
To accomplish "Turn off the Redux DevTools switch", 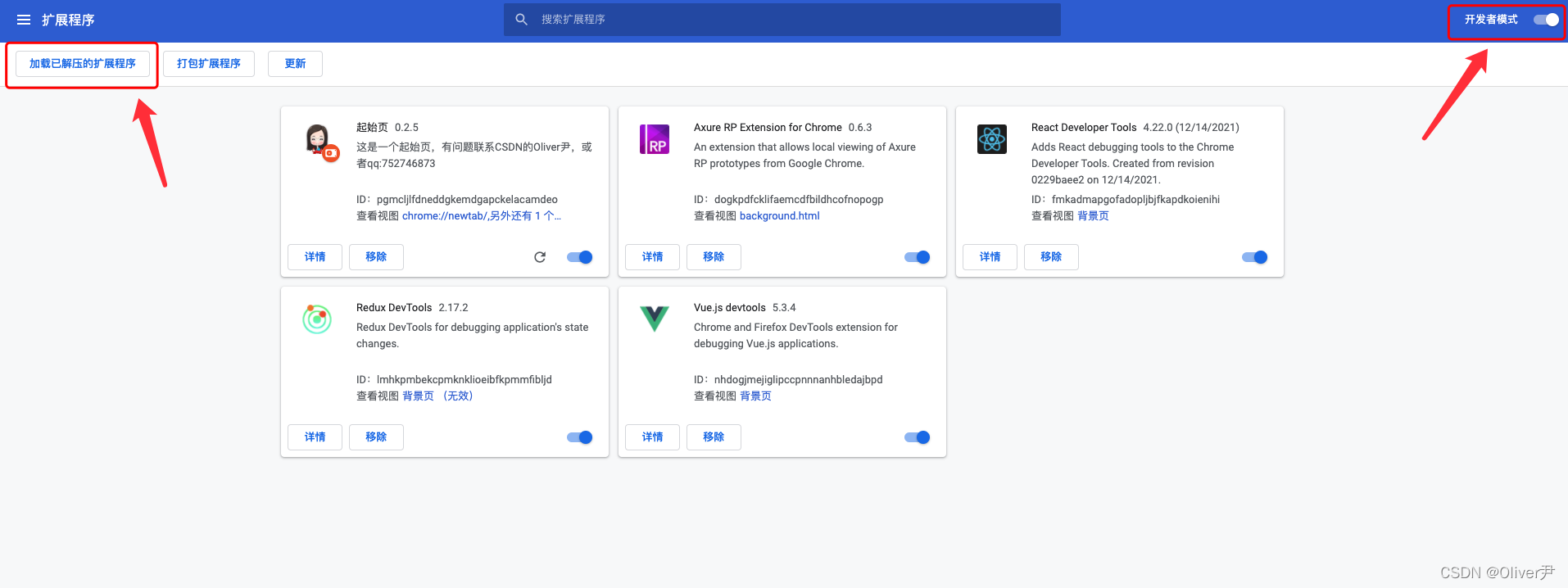I will (579, 437).
